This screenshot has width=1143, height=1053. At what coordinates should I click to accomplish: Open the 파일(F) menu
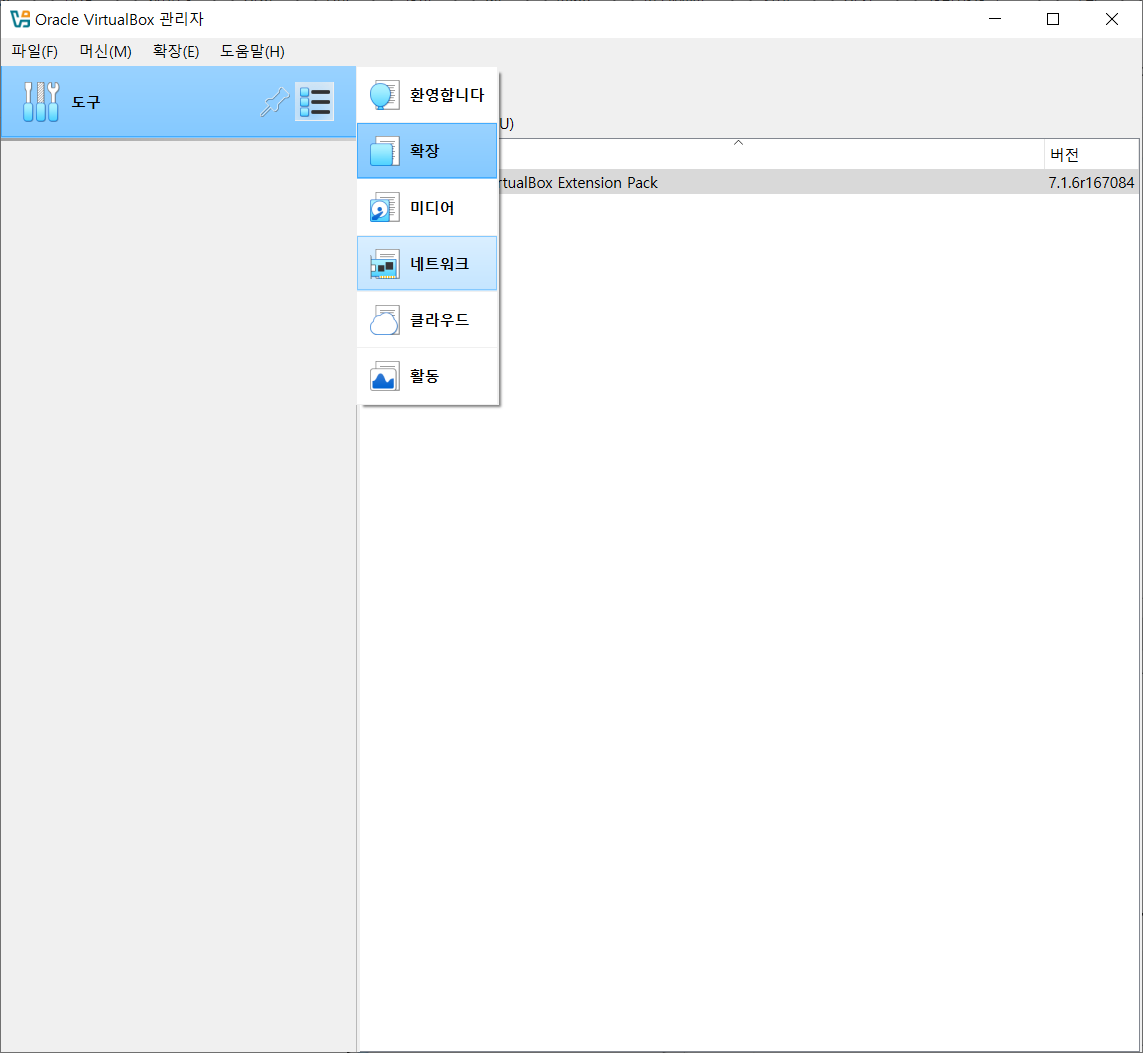pyautogui.click(x=34, y=51)
